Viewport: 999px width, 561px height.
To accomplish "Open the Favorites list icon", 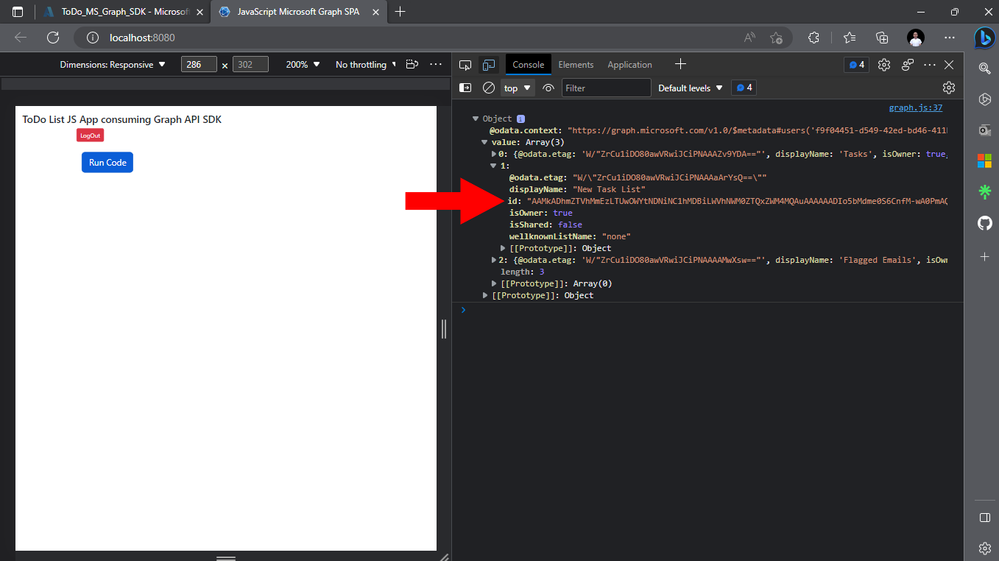I will coord(849,38).
